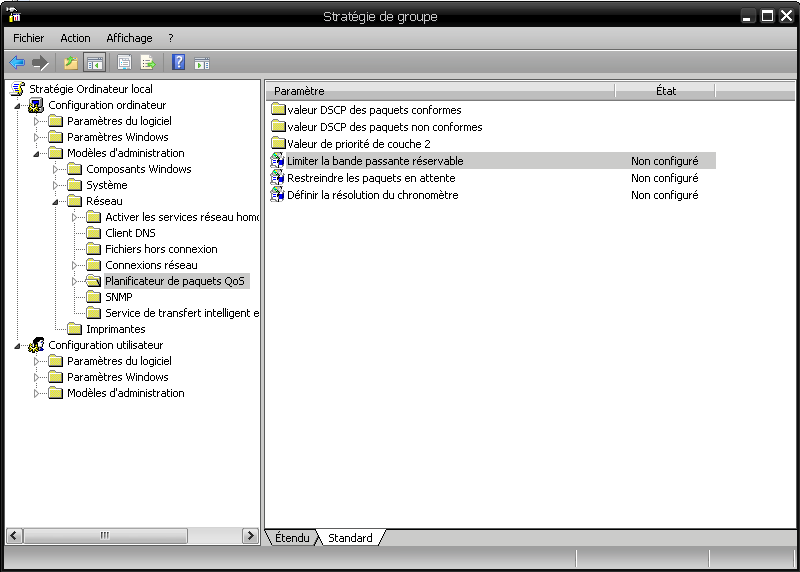Select Limiter la bande passante réservable

pyautogui.click(x=375, y=161)
